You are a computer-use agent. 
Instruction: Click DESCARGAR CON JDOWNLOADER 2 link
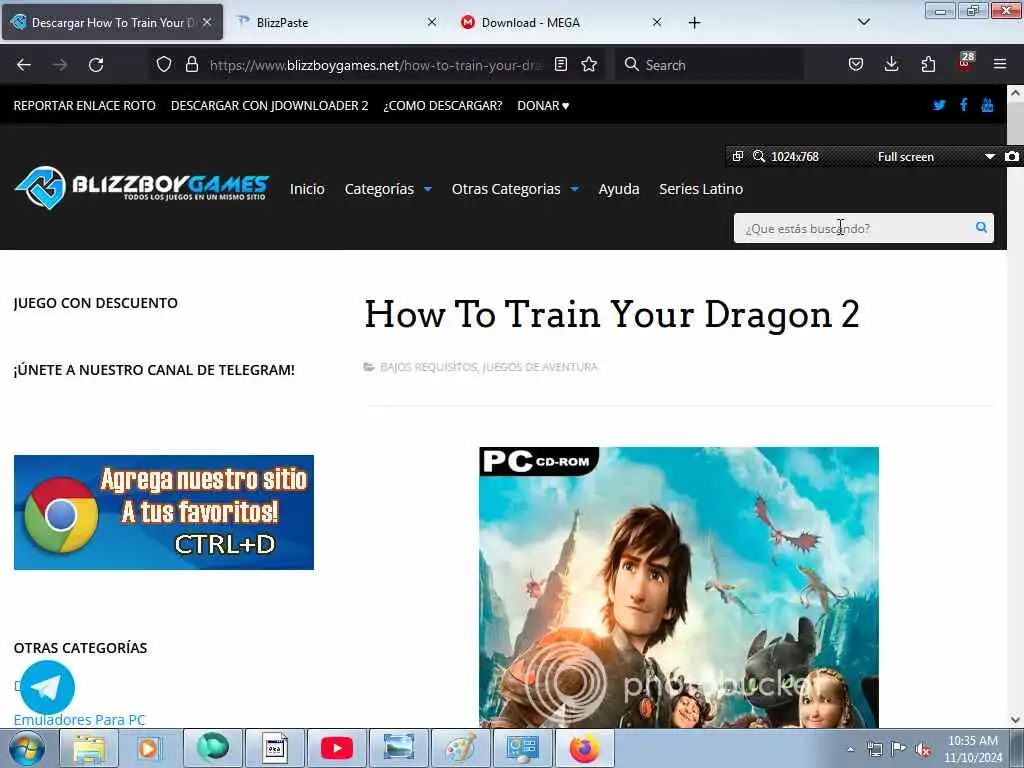(x=270, y=106)
